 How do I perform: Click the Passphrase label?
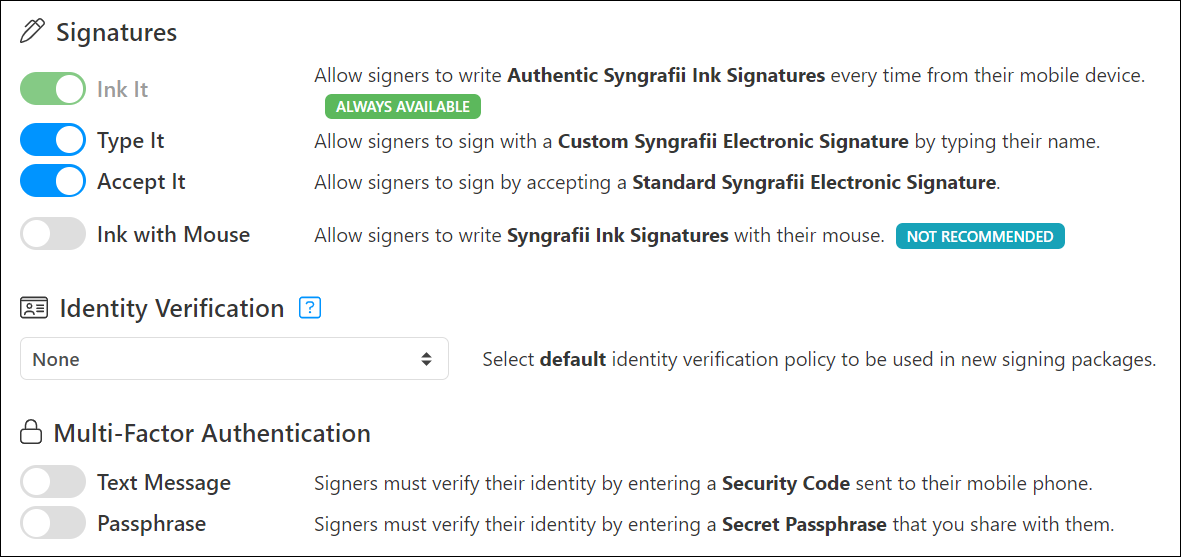pos(151,523)
